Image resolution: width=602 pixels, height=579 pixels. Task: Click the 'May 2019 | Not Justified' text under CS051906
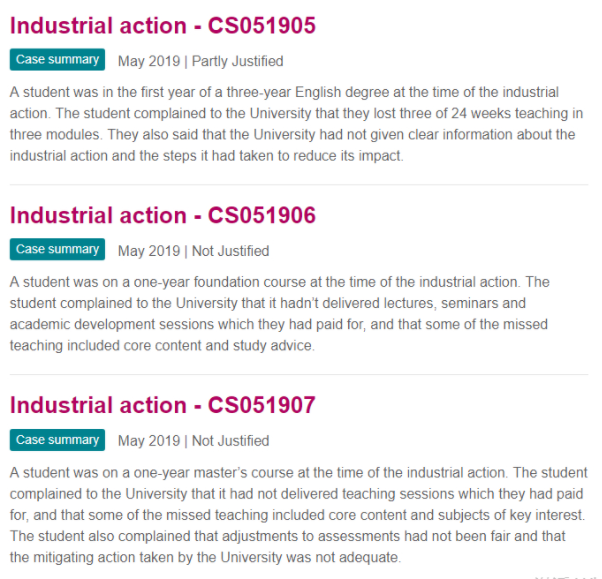194,251
